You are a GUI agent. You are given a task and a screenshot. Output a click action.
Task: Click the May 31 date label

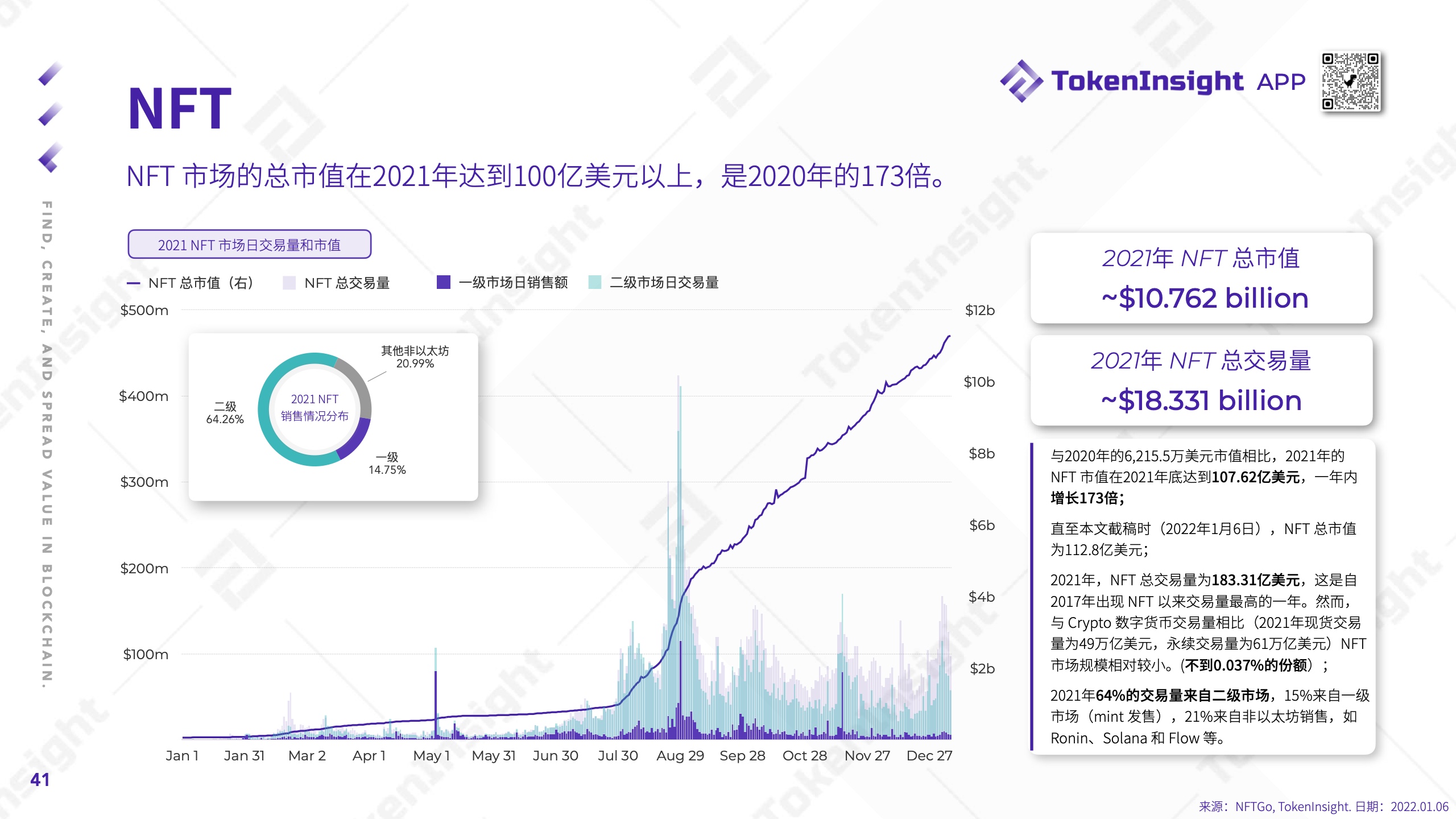point(494,756)
